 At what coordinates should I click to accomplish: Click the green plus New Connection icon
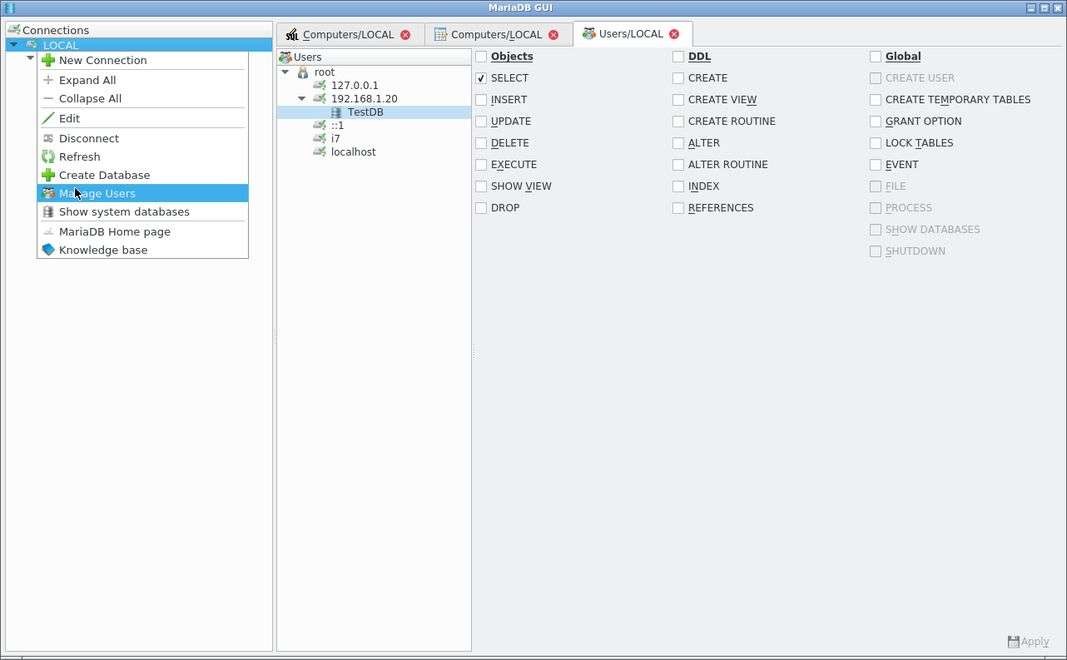pos(48,60)
